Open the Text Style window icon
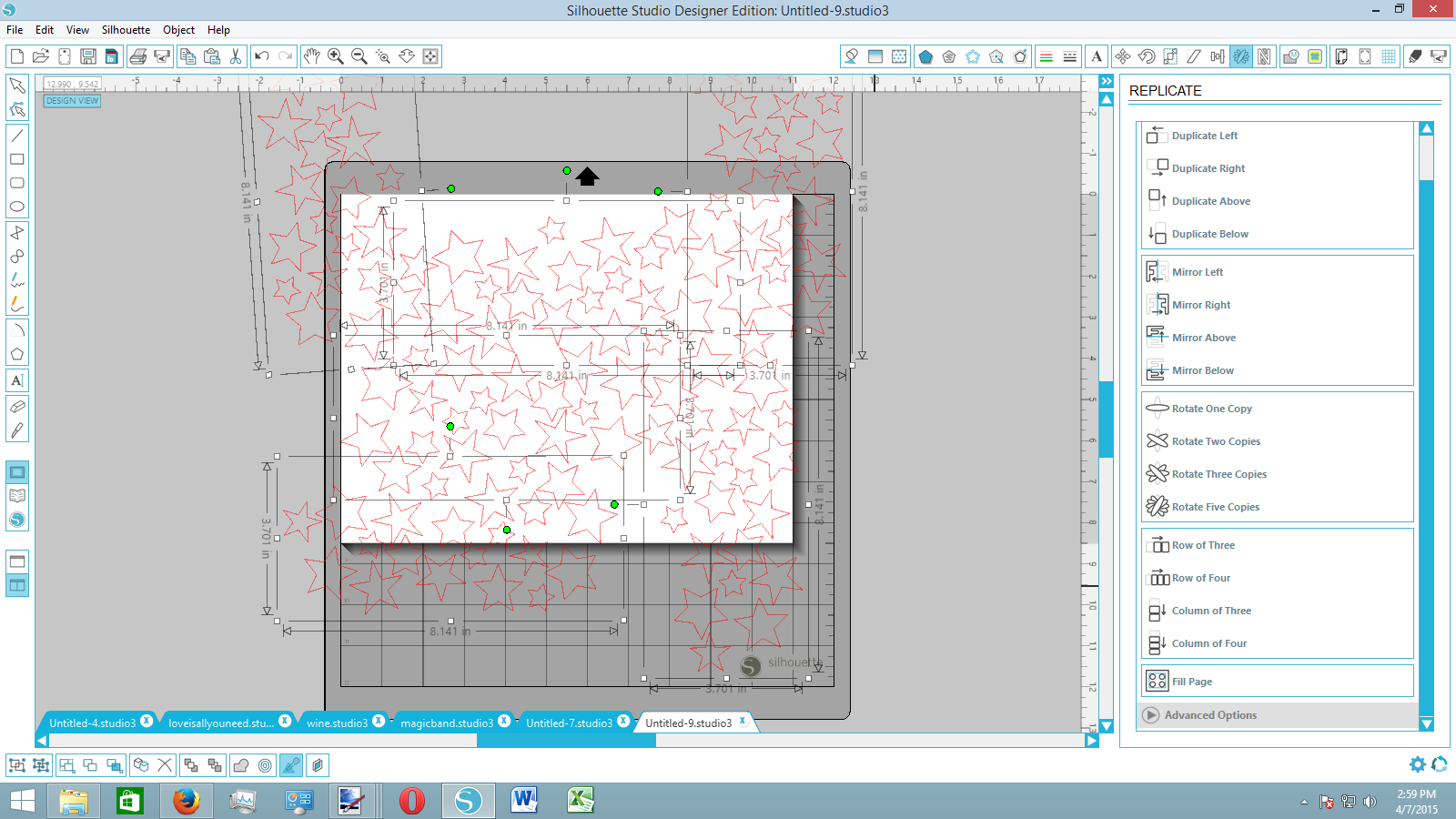This screenshot has height=819, width=1456. (1097, 56)
